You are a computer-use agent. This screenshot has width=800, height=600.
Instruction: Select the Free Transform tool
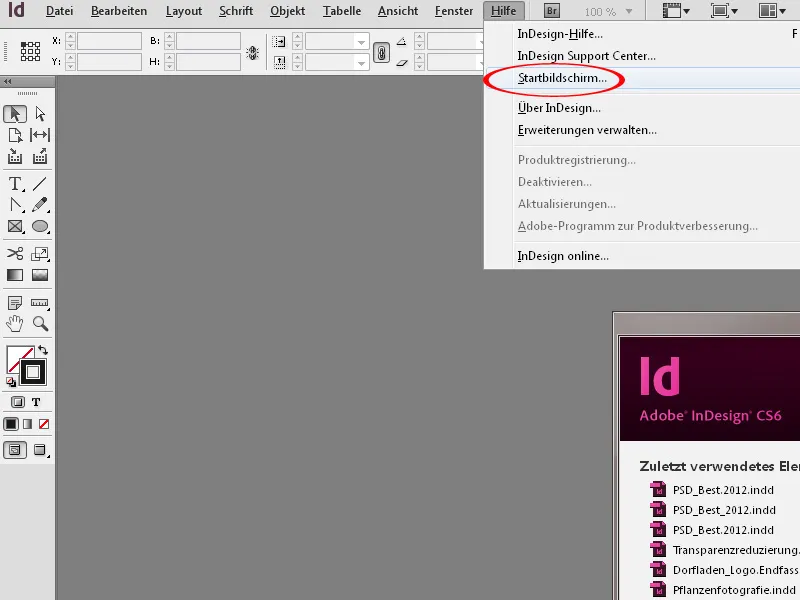point(40,253)
